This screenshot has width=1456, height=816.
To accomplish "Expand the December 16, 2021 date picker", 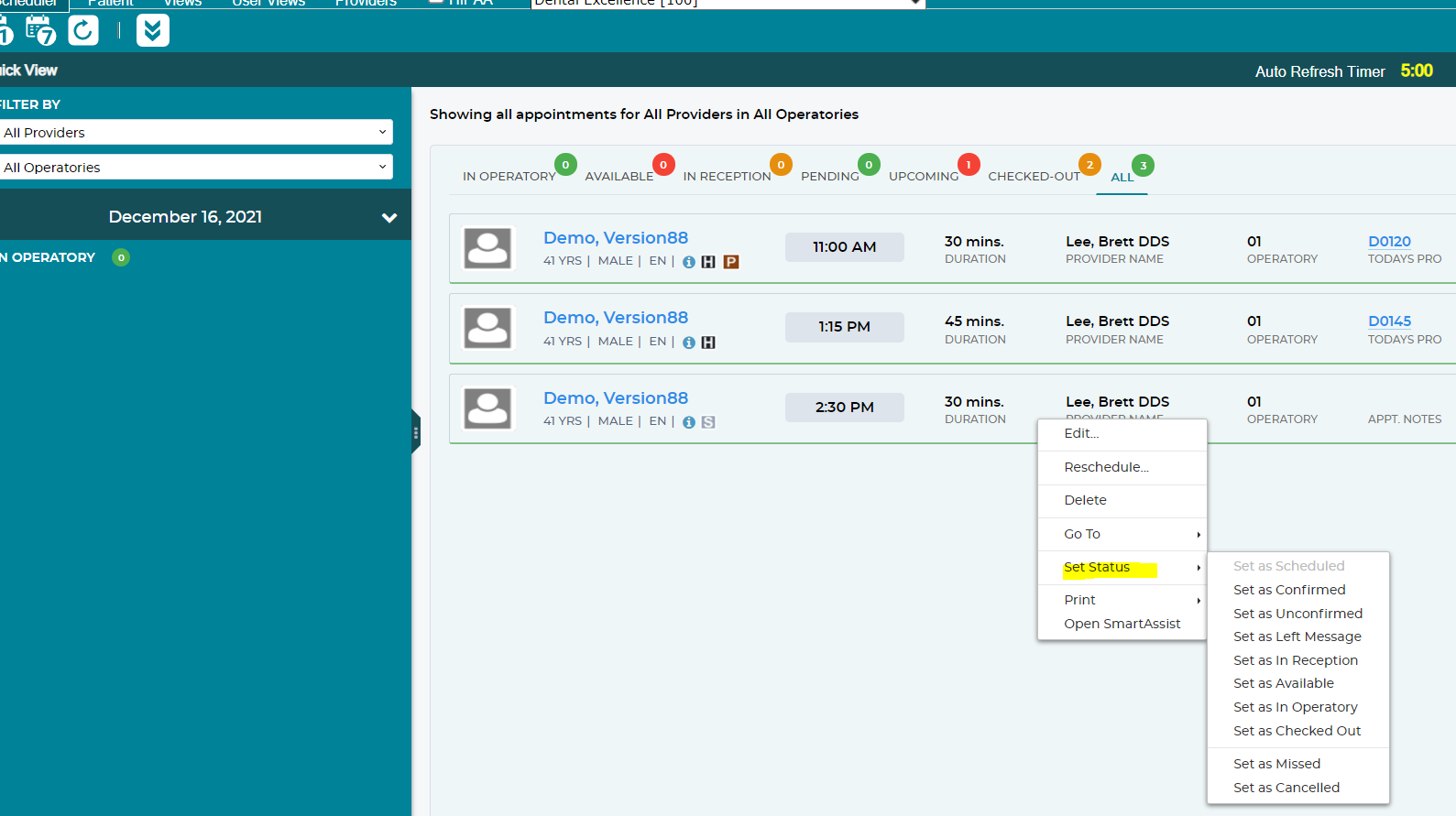I will (x=389, y=218).
